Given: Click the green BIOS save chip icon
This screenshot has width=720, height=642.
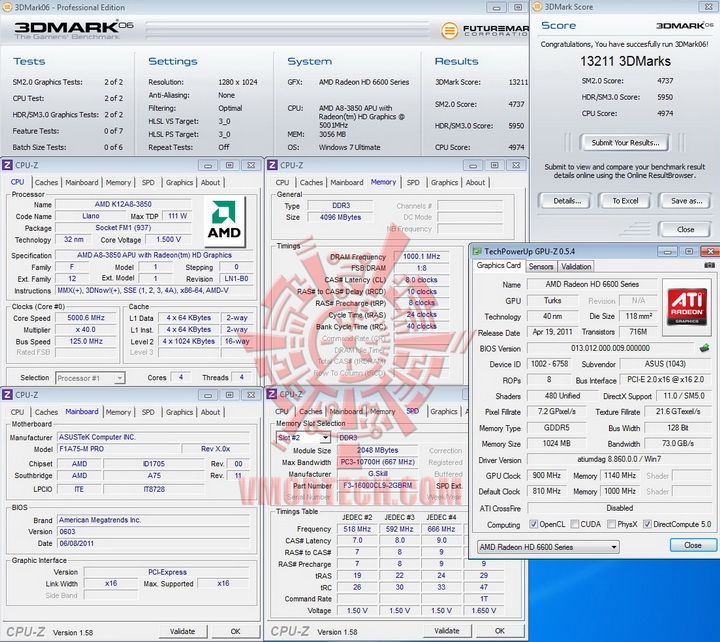Looking at the screenshot, I should (x=704, y=348).
